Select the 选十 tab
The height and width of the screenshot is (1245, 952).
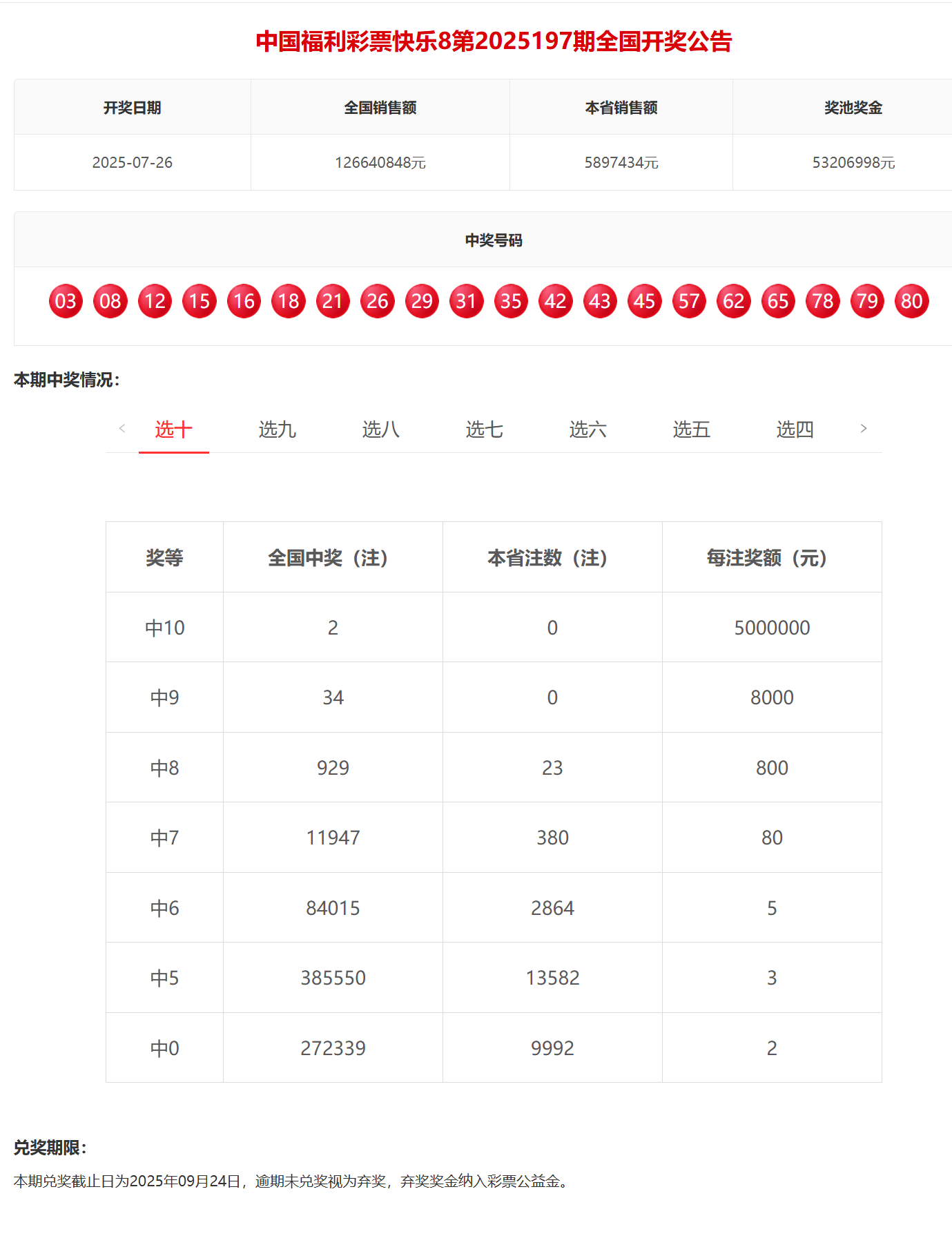pyautogui.click(x=173, y=430)
